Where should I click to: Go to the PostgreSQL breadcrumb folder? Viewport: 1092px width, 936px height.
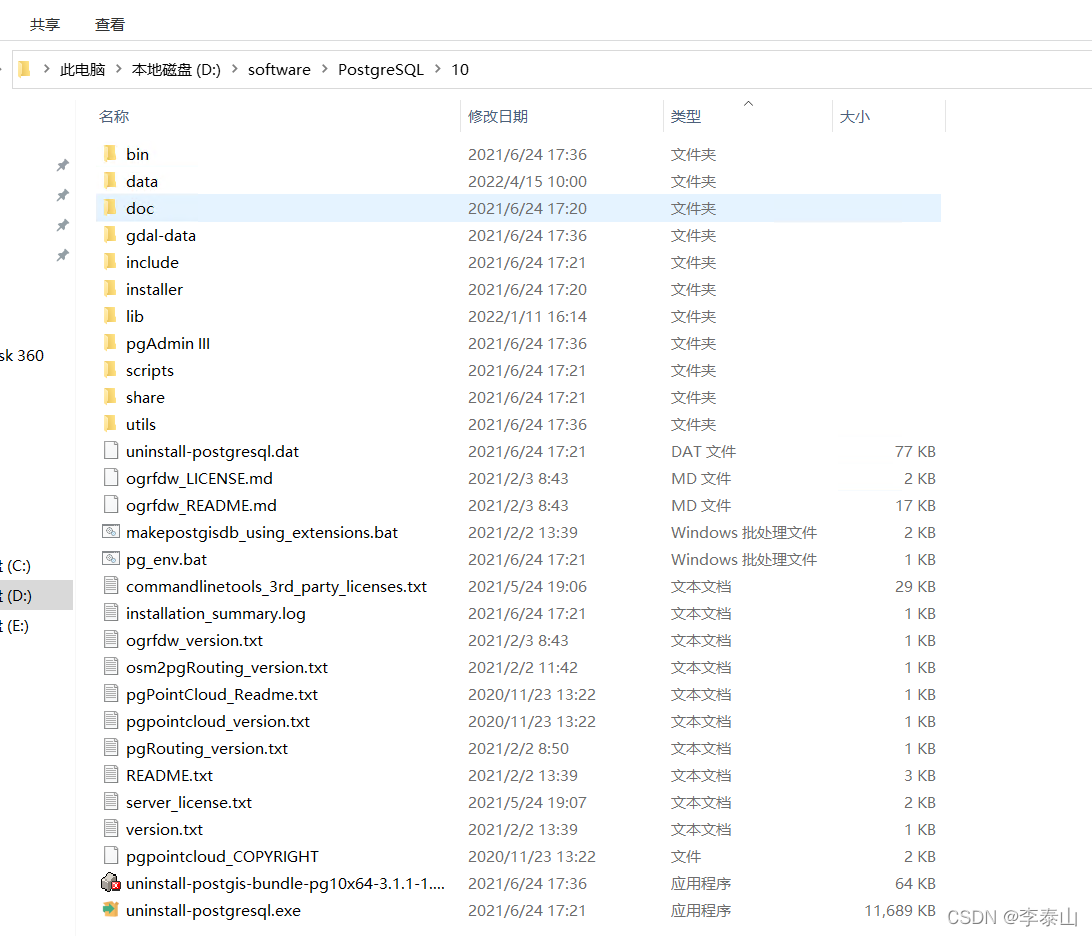[381, 70]
